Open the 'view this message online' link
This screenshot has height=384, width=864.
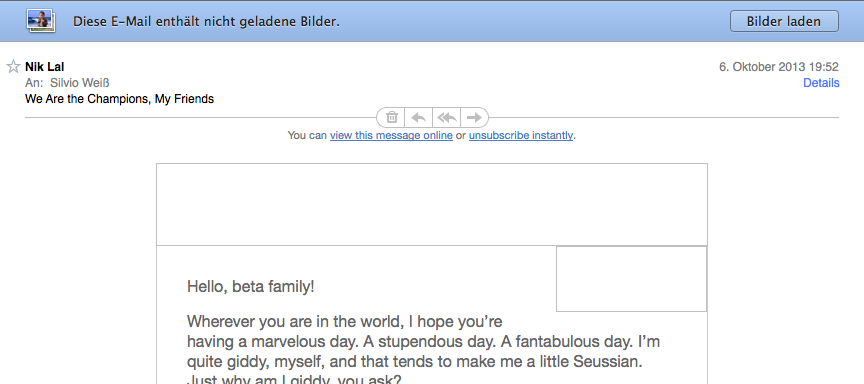pyautogui.click(x=391, y=135)
